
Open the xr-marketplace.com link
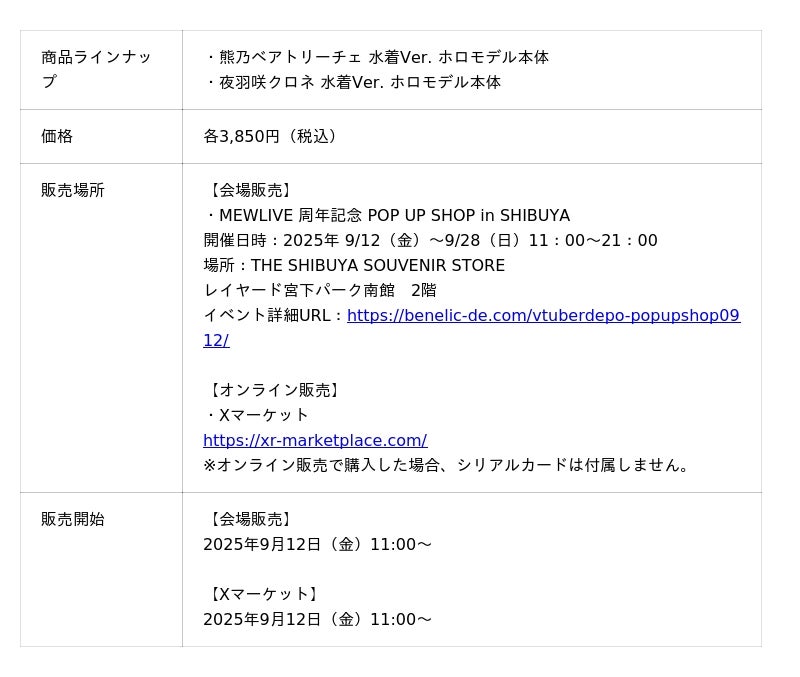click(x=315, y=441)
